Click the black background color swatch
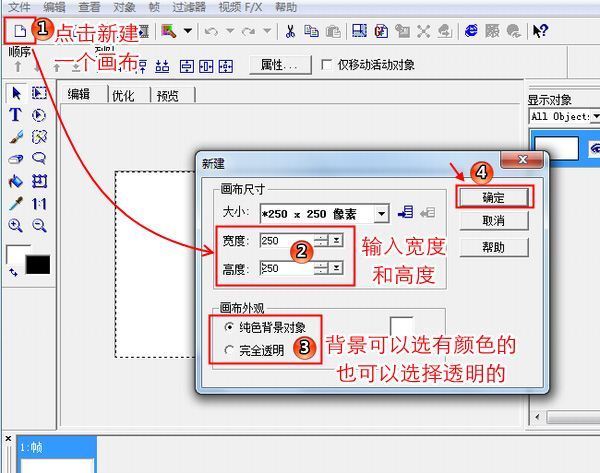This screenshot has height=473, width=600. click(38, 264)
